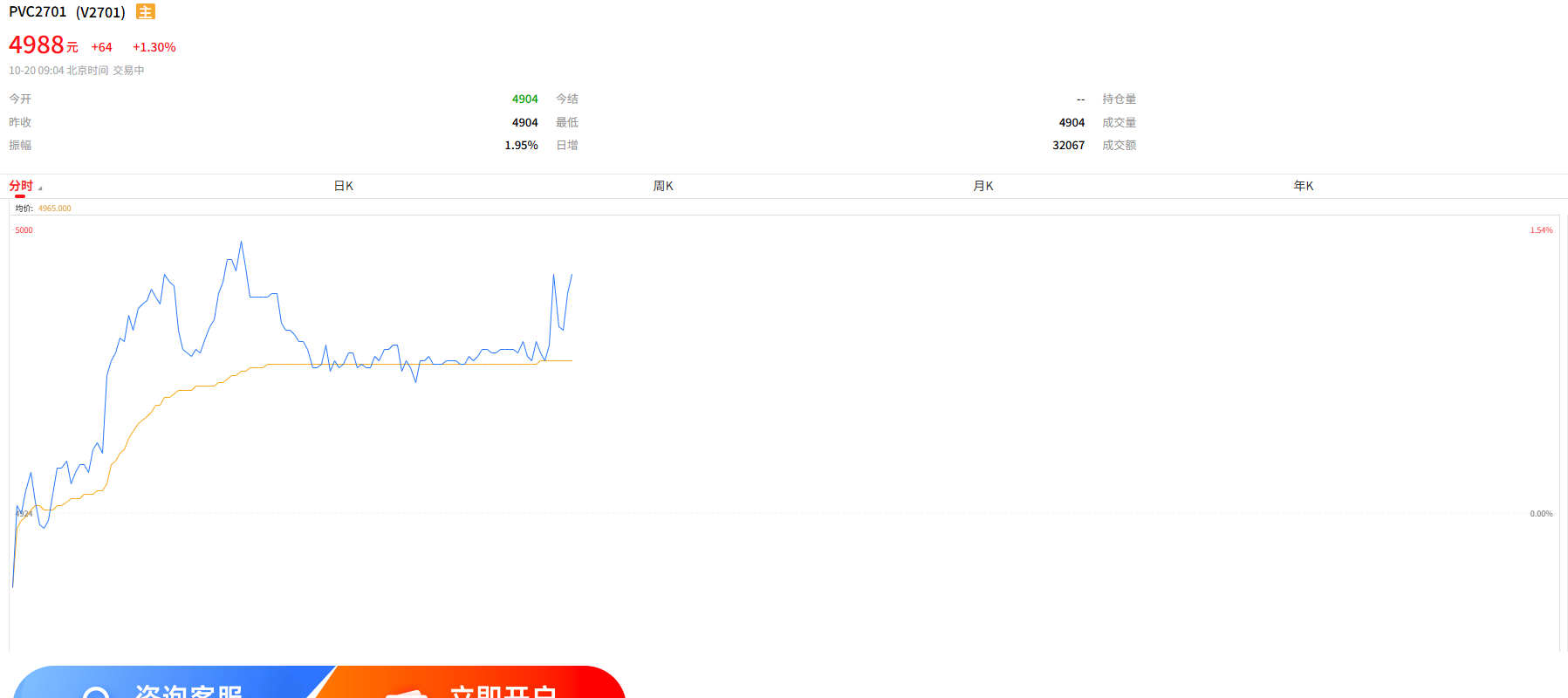This screenshot has height=698, width=1568.
Task: Select the 周K weekly chart tab
Action: coord(663,186)
